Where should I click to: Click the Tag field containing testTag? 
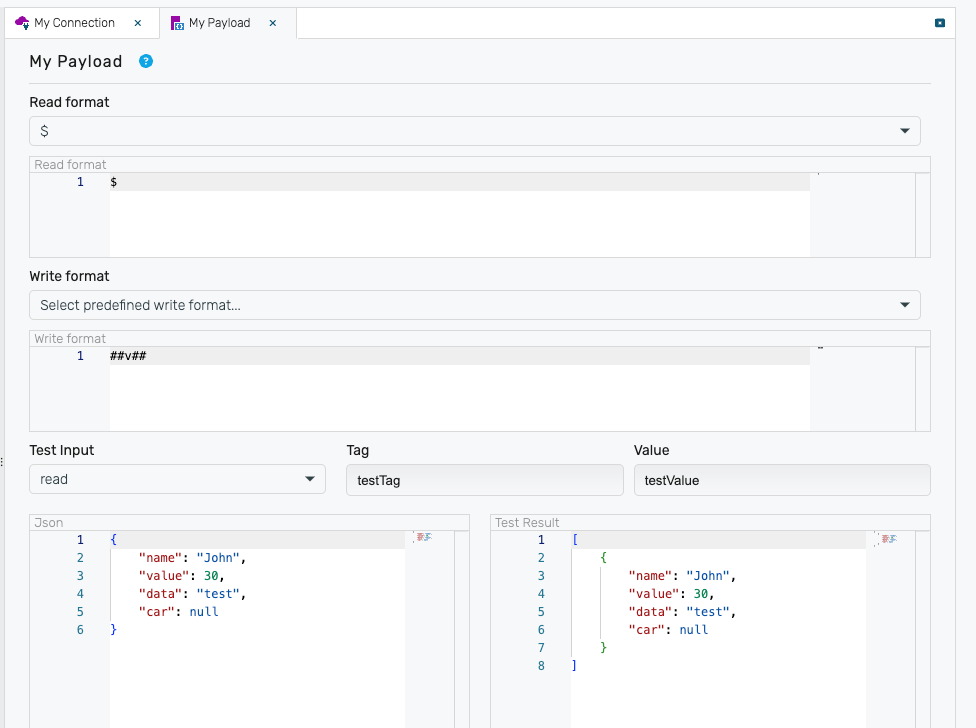tap(484, 480)
